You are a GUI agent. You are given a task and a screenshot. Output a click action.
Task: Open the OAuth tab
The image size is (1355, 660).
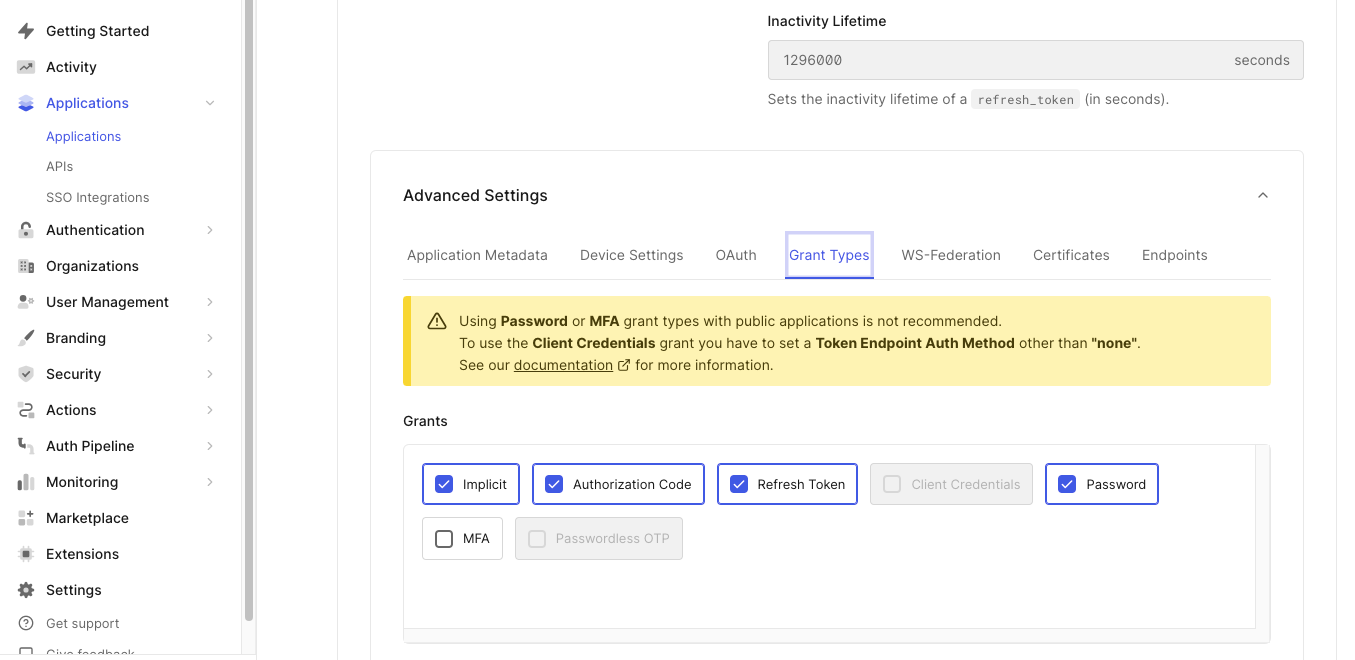(736, 255)
